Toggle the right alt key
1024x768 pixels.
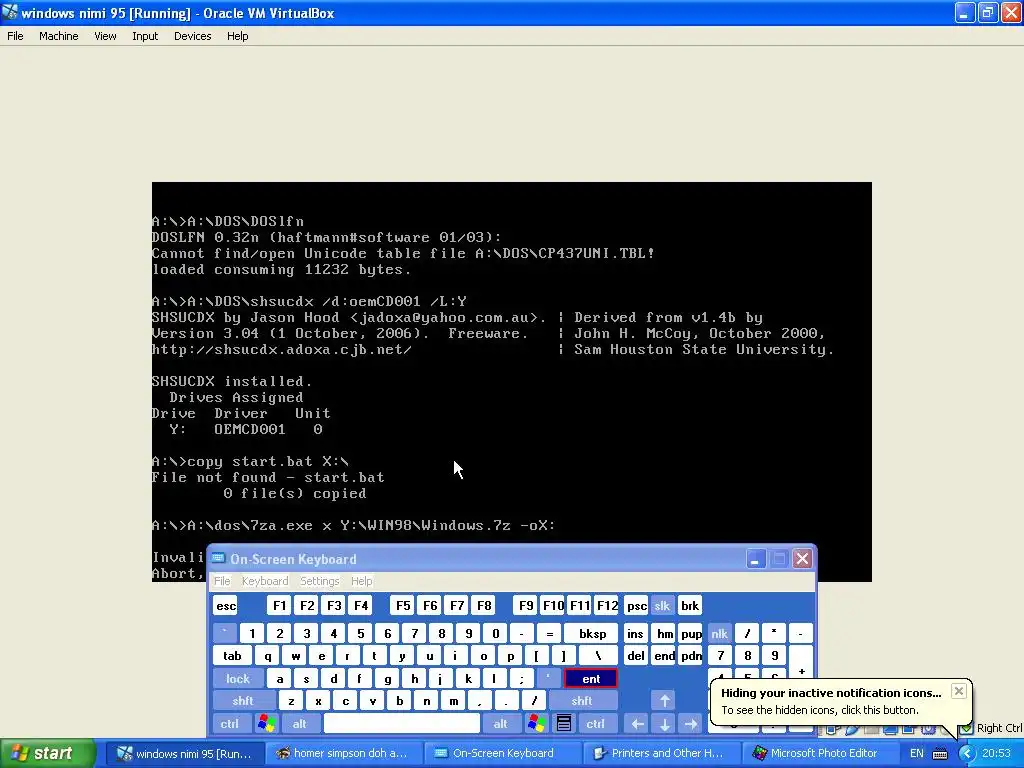[x=500, y=724]
